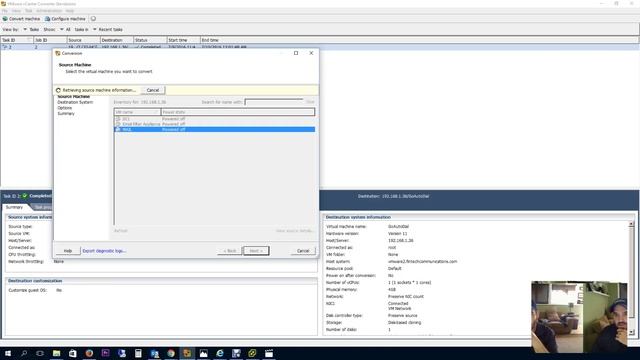Open the Store app in taskbar

[73, 353]
